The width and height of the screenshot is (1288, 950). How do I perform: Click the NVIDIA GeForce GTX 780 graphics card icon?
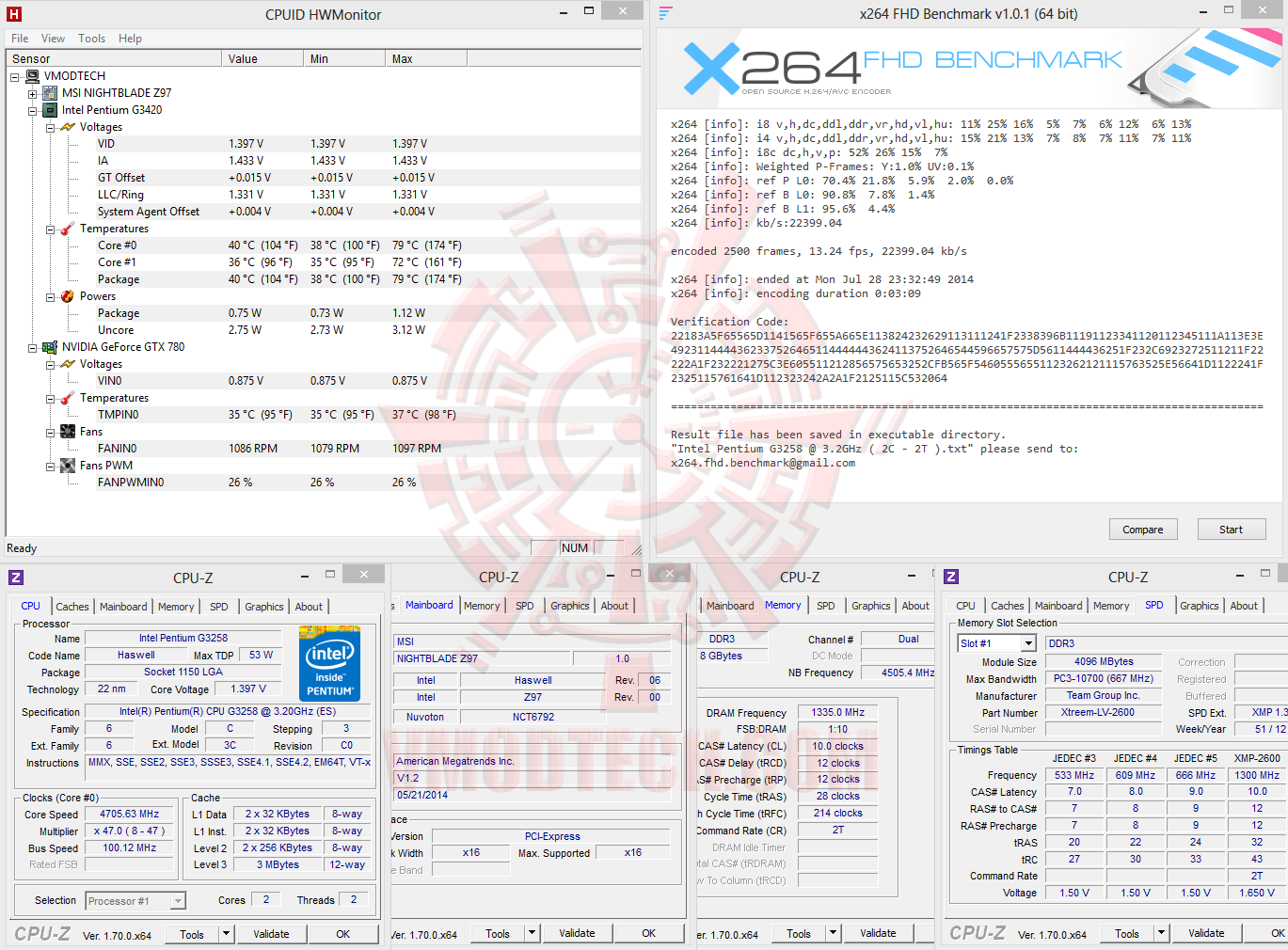pyautogui.click(x=50, y=347)
